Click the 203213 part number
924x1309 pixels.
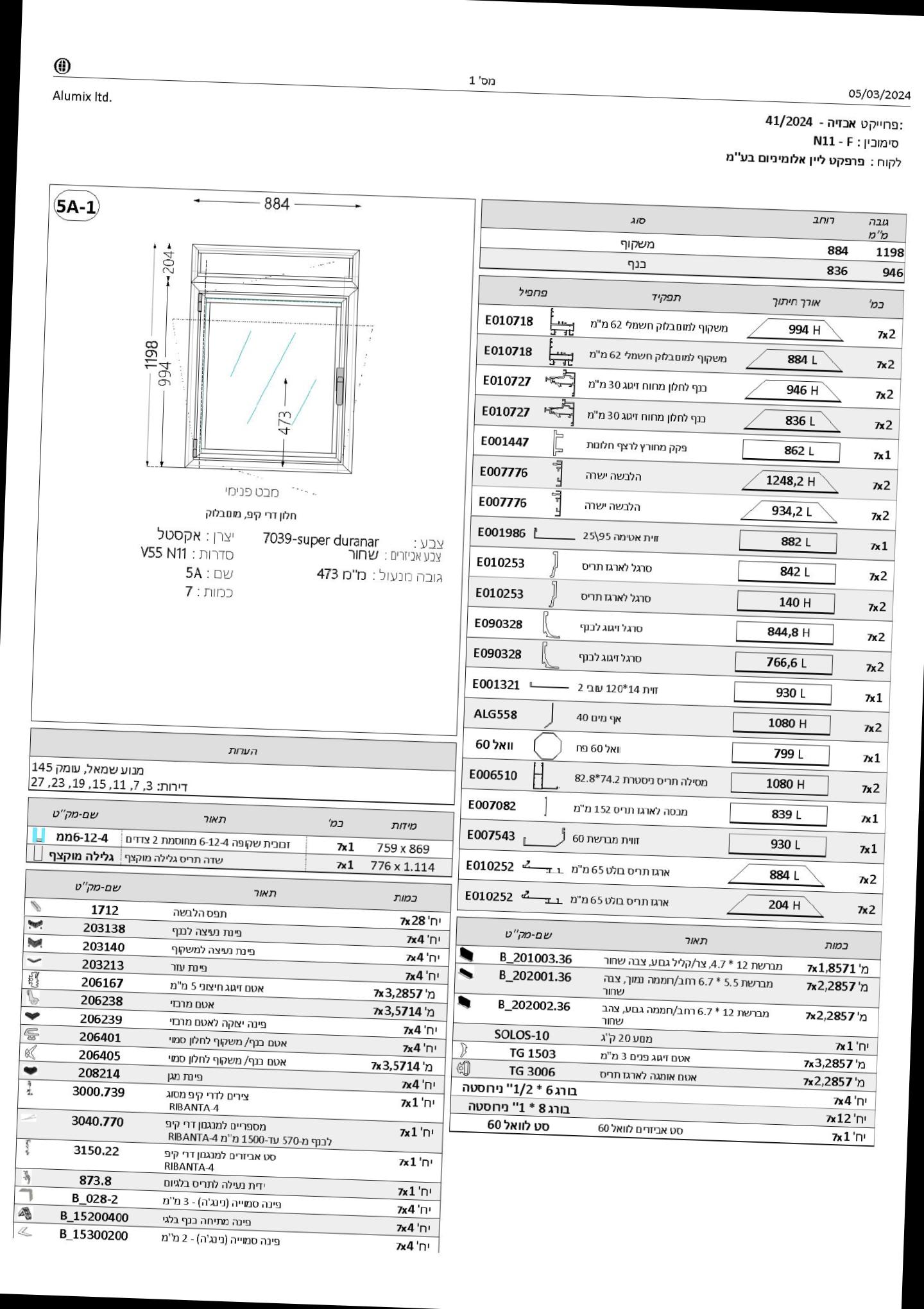(x=103, y=964)
